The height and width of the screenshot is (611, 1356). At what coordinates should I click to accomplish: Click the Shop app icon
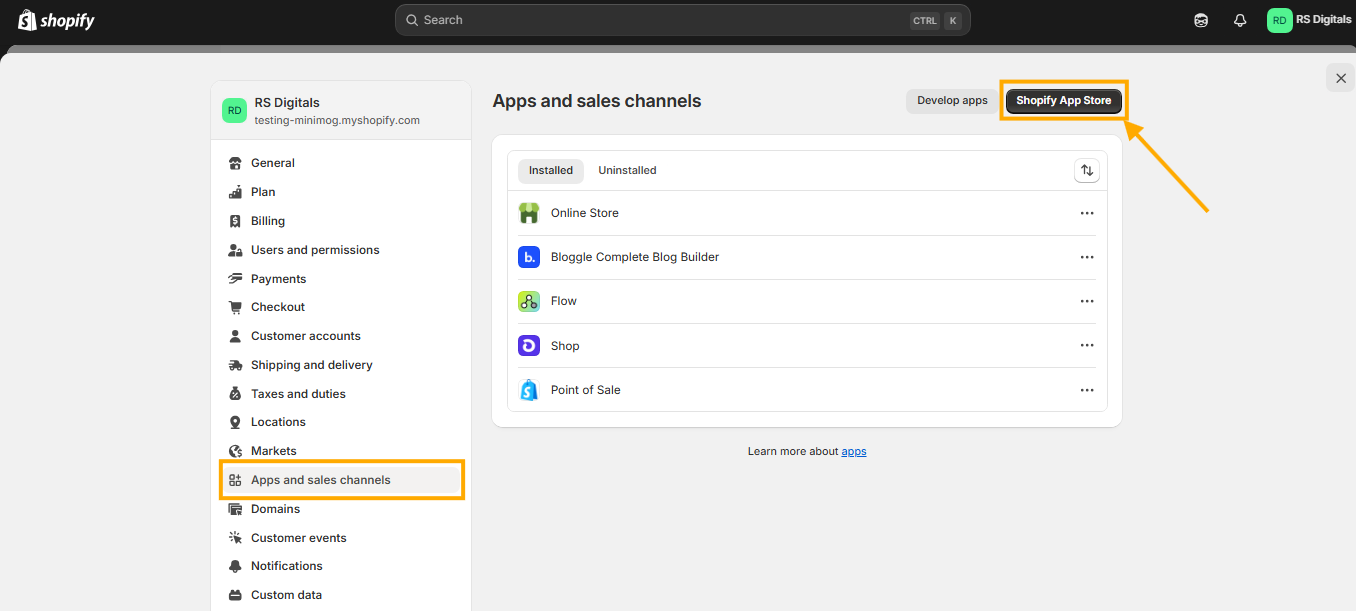click(529, 346)
